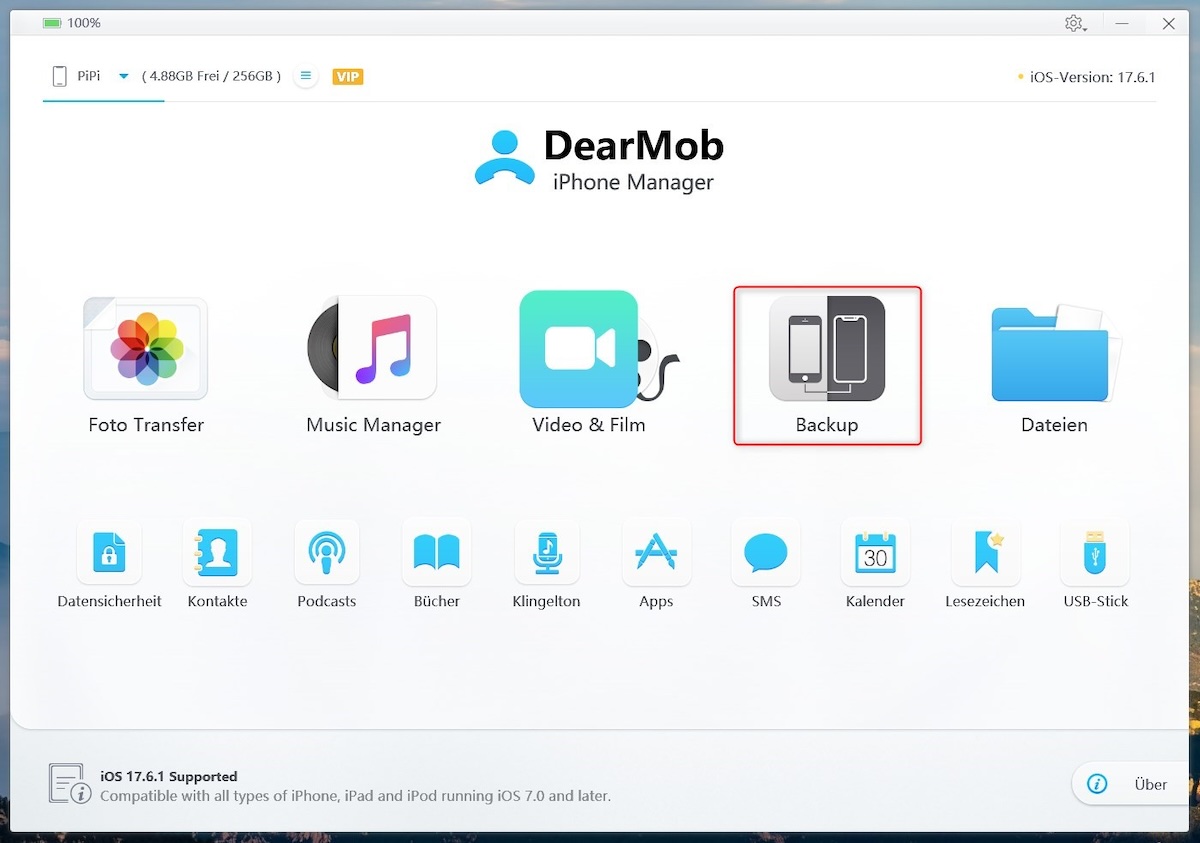Open the Backup tool
1200x843 pixels.
(827, 349)
